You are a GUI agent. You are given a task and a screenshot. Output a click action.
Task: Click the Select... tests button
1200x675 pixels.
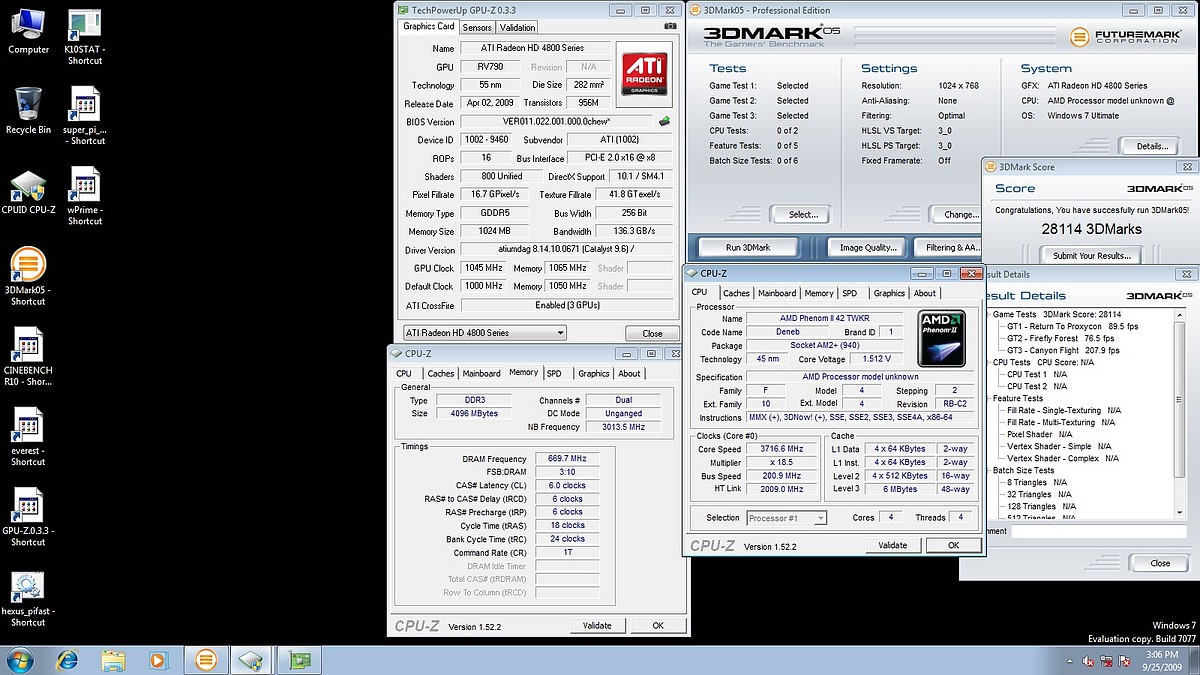coord(803,214)
